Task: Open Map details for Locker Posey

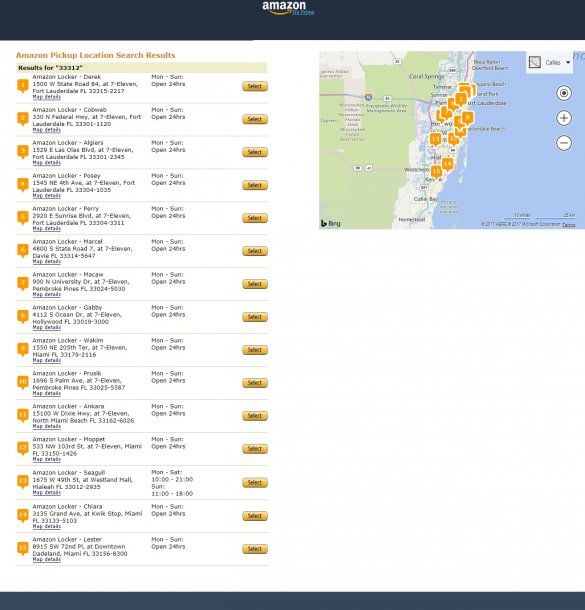Action: click(x=47, y=196)
